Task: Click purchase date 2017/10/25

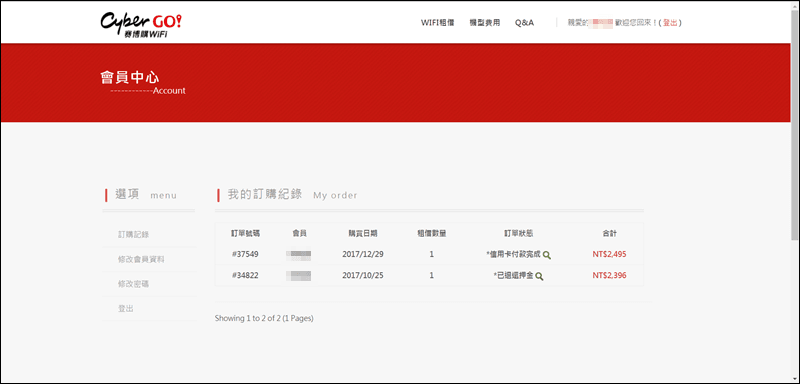Action: [x=363, y=275]
